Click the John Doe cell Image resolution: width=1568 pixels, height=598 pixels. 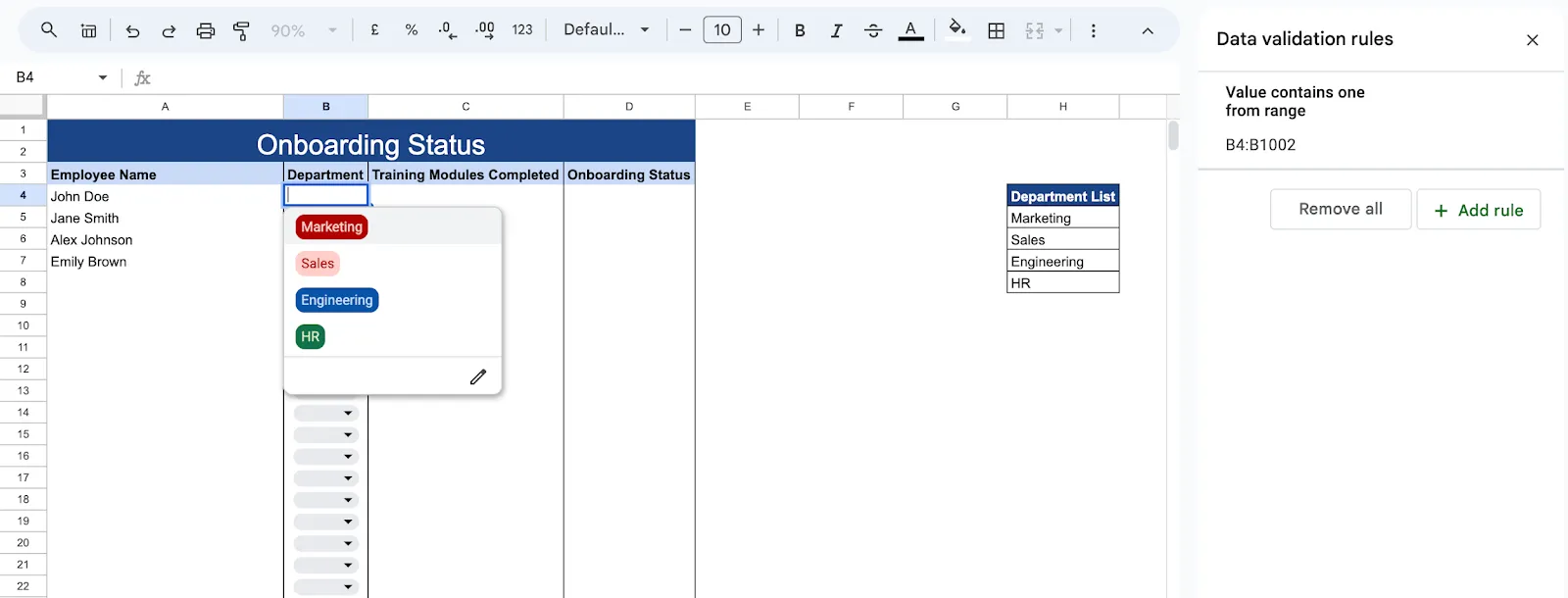[x=166, y=196]
